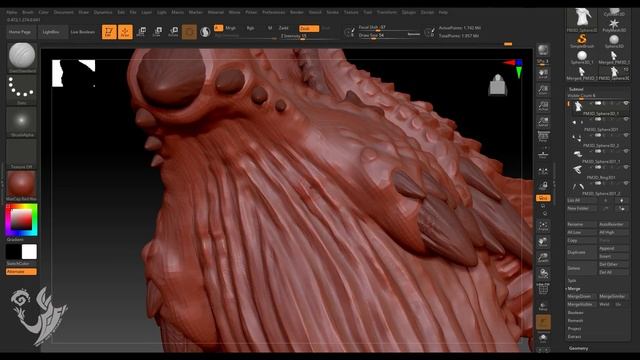Select the Rotate transform tool

173,32
